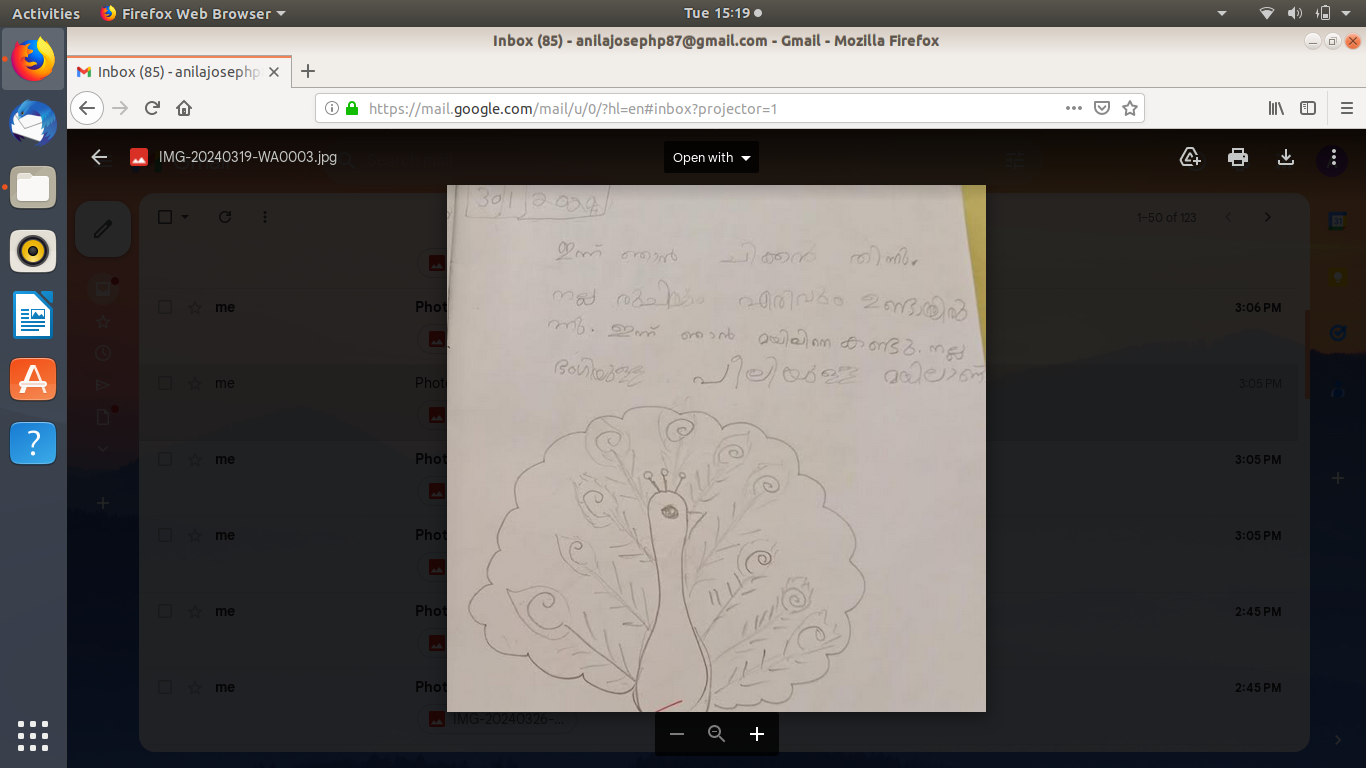Download the IMG-20240319-WA0003.jpg image

(1286, 157)
